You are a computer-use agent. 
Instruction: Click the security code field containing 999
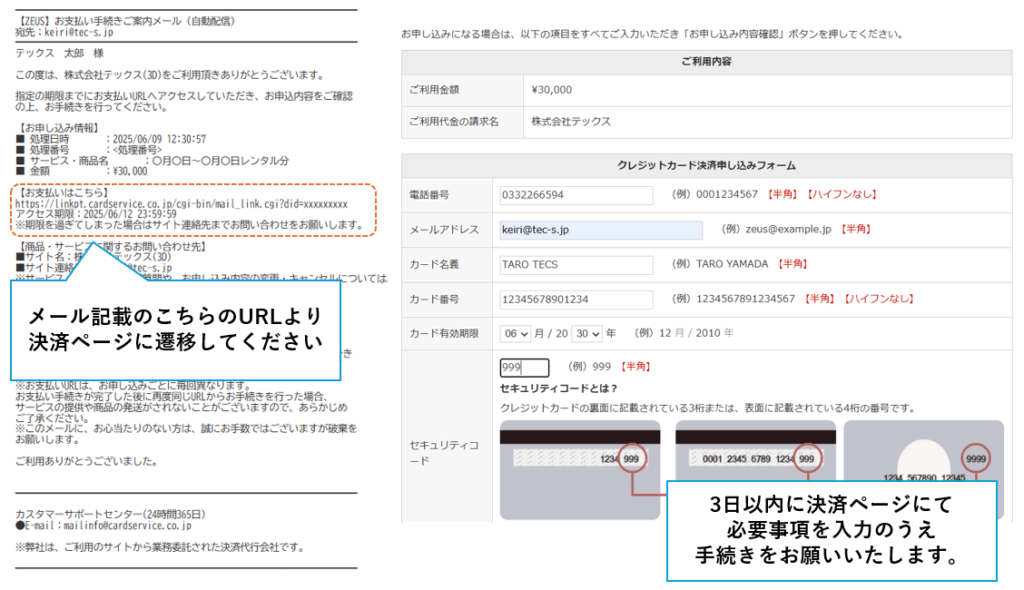524,367
